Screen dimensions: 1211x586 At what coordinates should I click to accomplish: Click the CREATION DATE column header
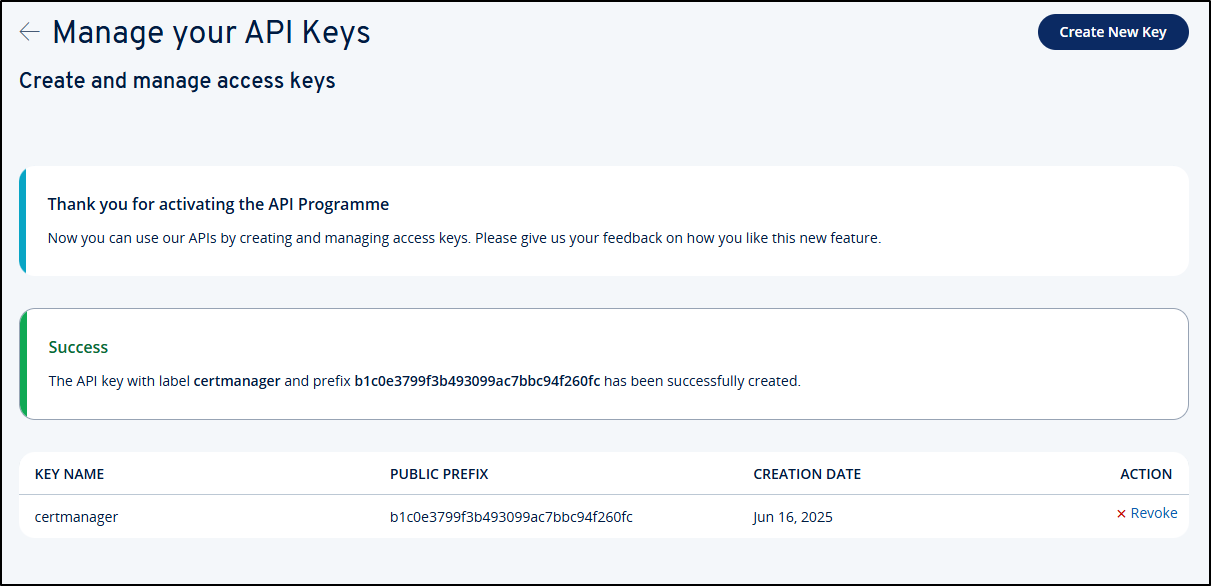point(807,474)
